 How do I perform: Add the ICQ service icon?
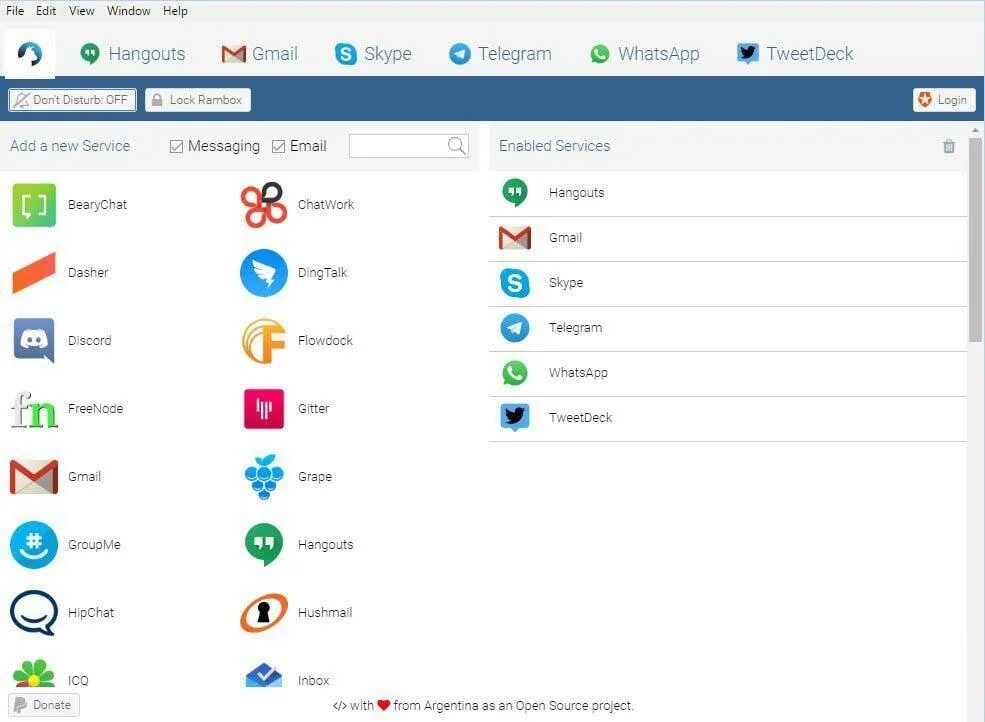click(x=34, y=673)
